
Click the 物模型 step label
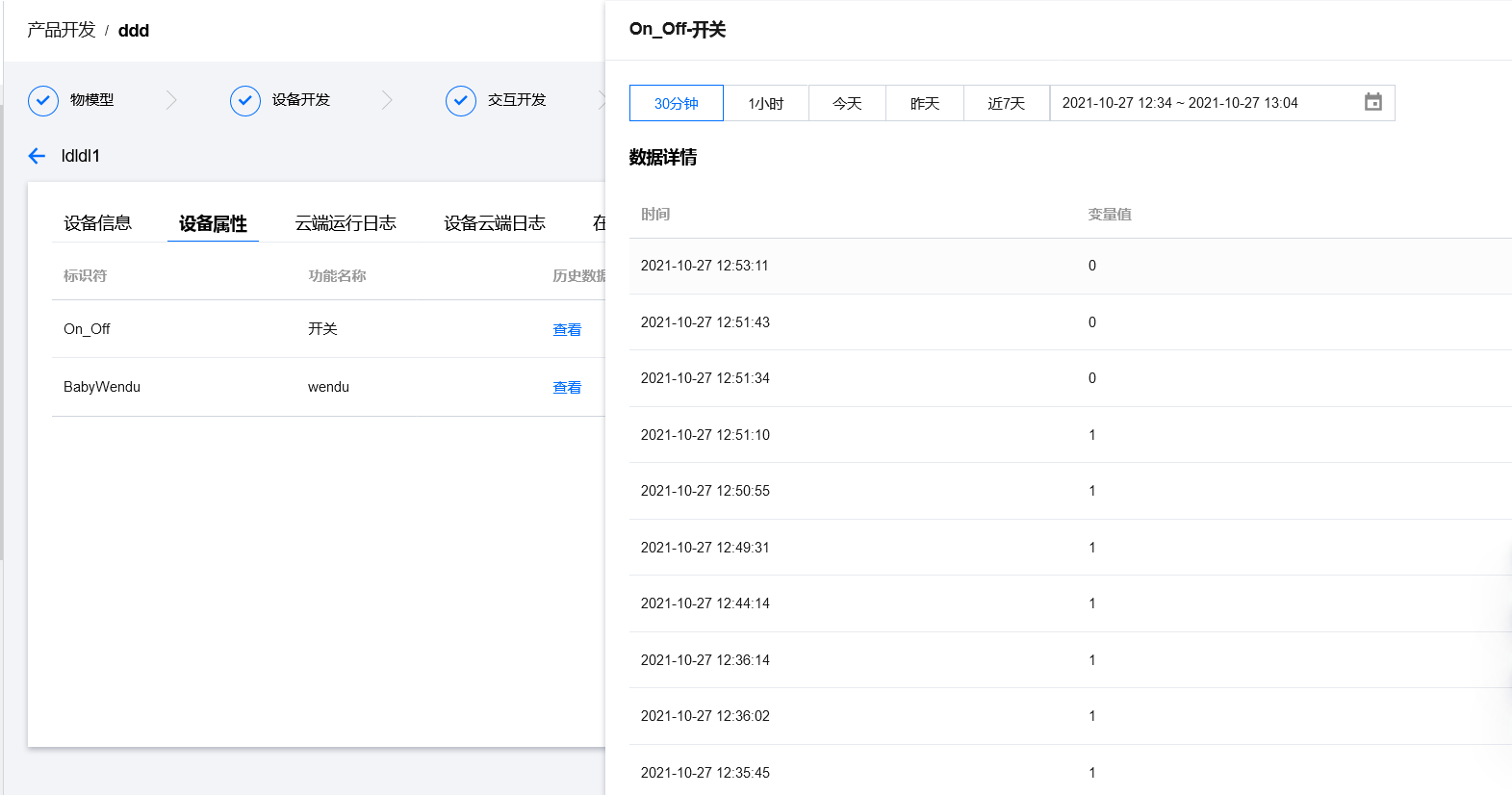point(92,100)
